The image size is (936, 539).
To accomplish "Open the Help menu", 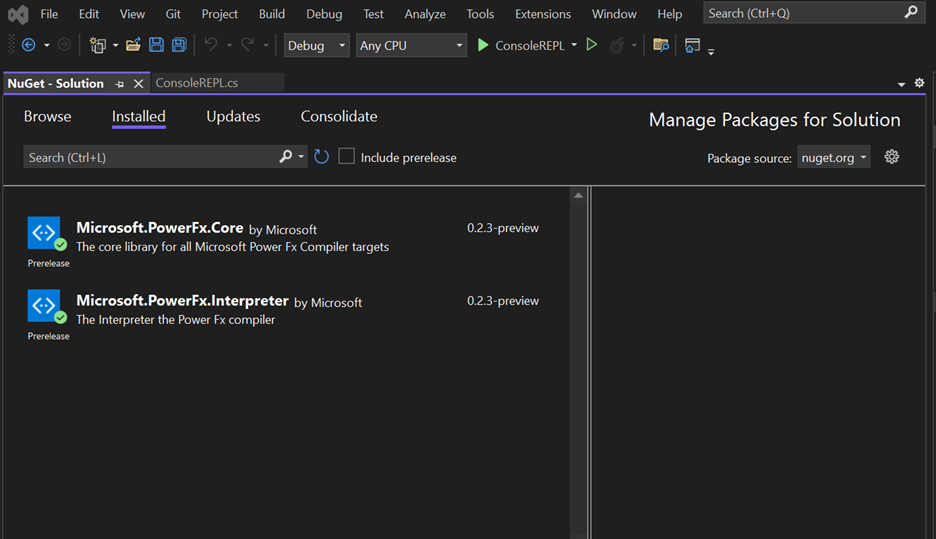I will click(x=670, y=14).
